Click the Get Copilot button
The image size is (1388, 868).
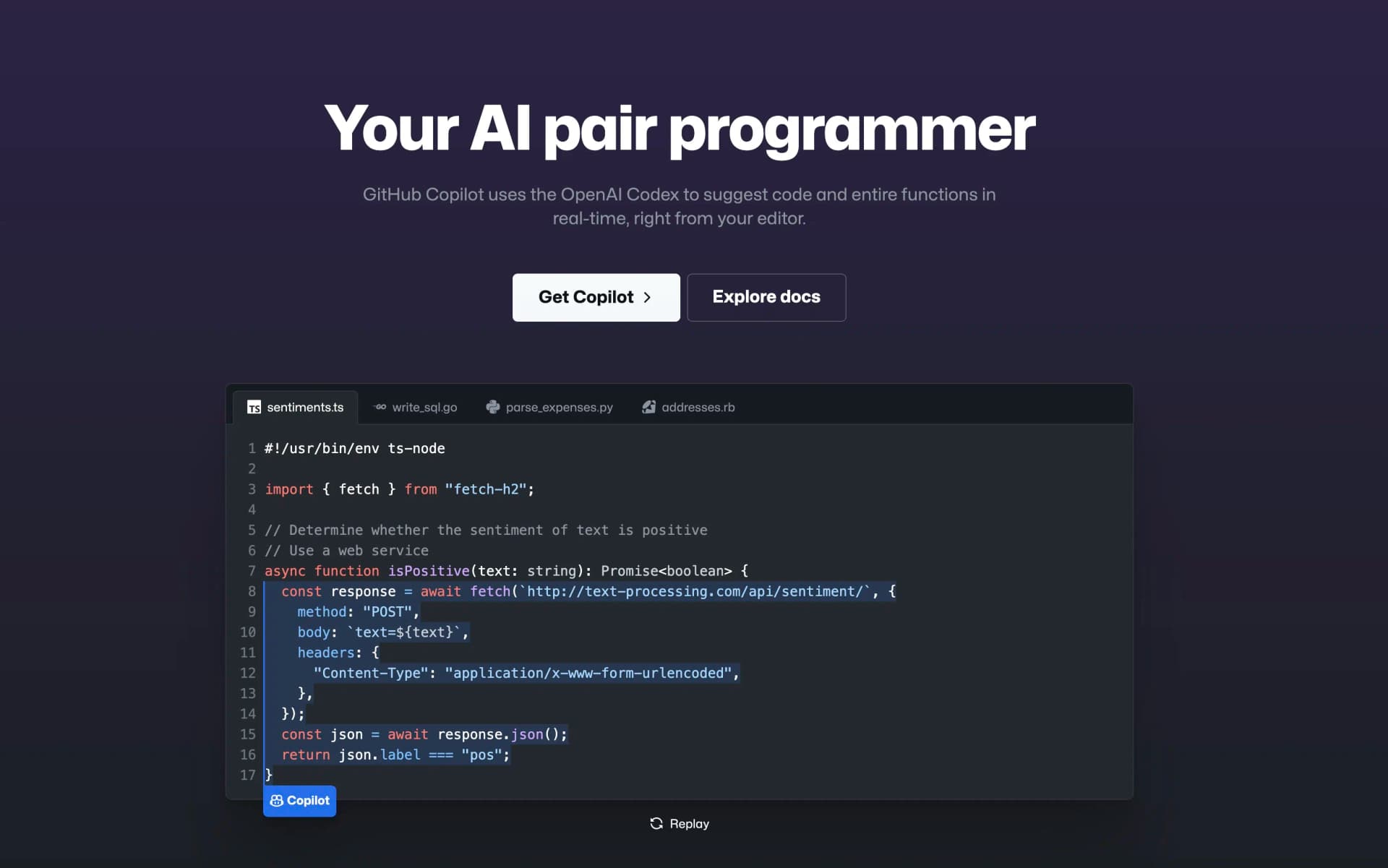[x=596, y=297]
